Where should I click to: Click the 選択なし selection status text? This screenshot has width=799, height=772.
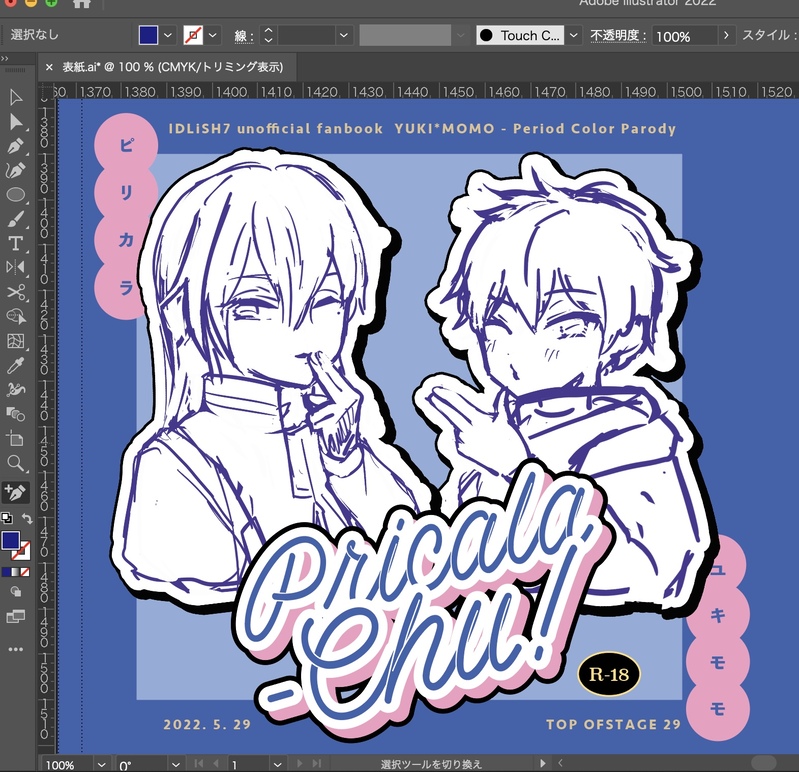(35, 35)
